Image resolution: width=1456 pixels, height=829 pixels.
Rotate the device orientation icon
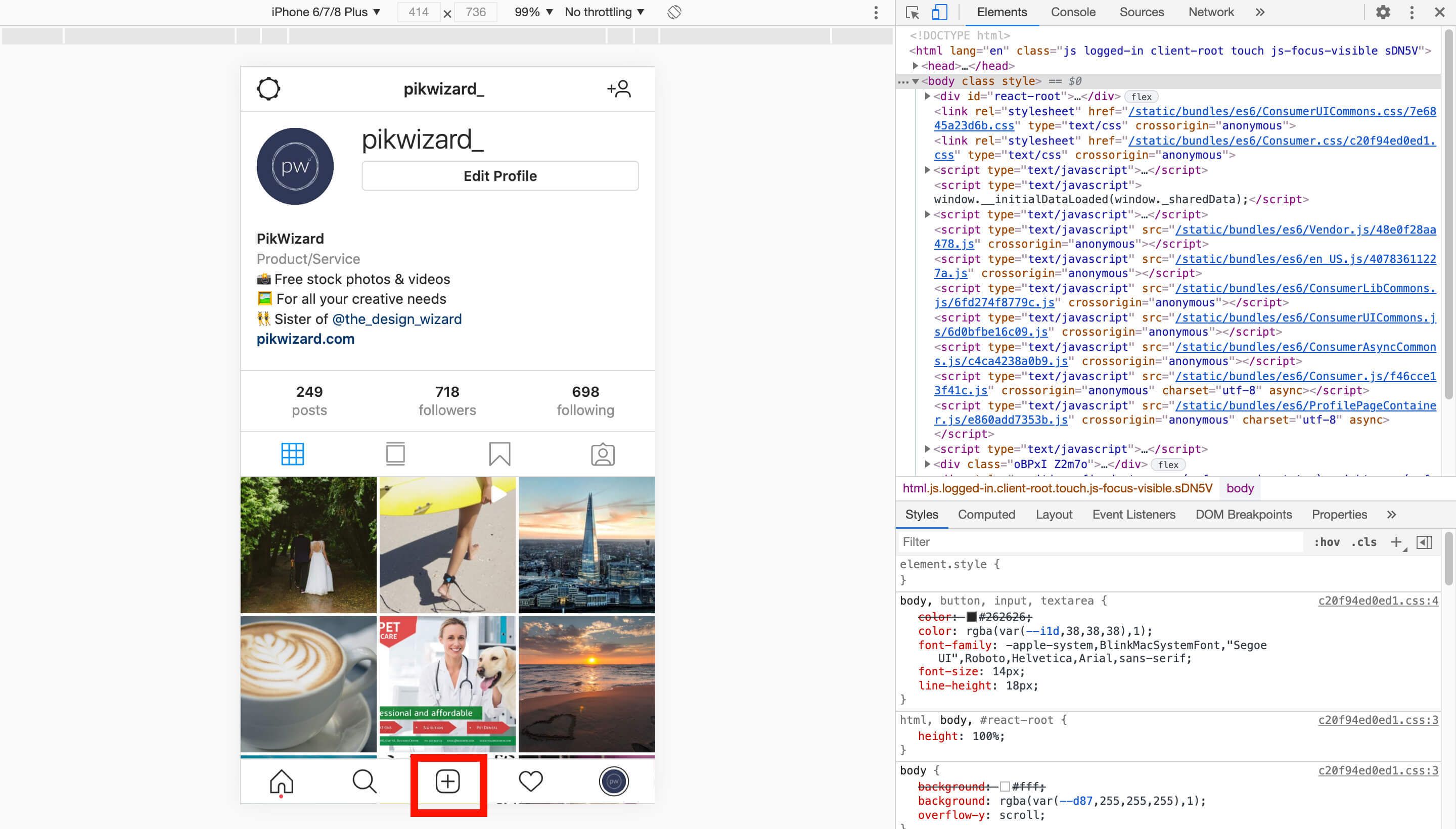(x=674, y=12)
